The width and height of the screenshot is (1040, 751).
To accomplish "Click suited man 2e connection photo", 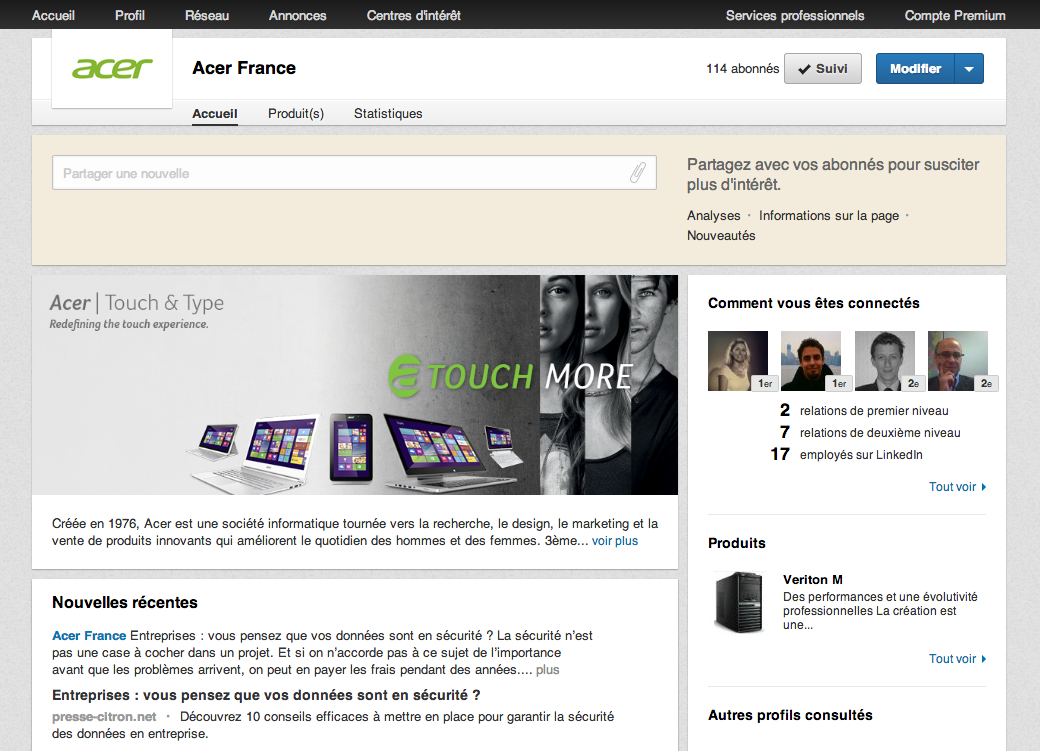I will coord(885,361).
